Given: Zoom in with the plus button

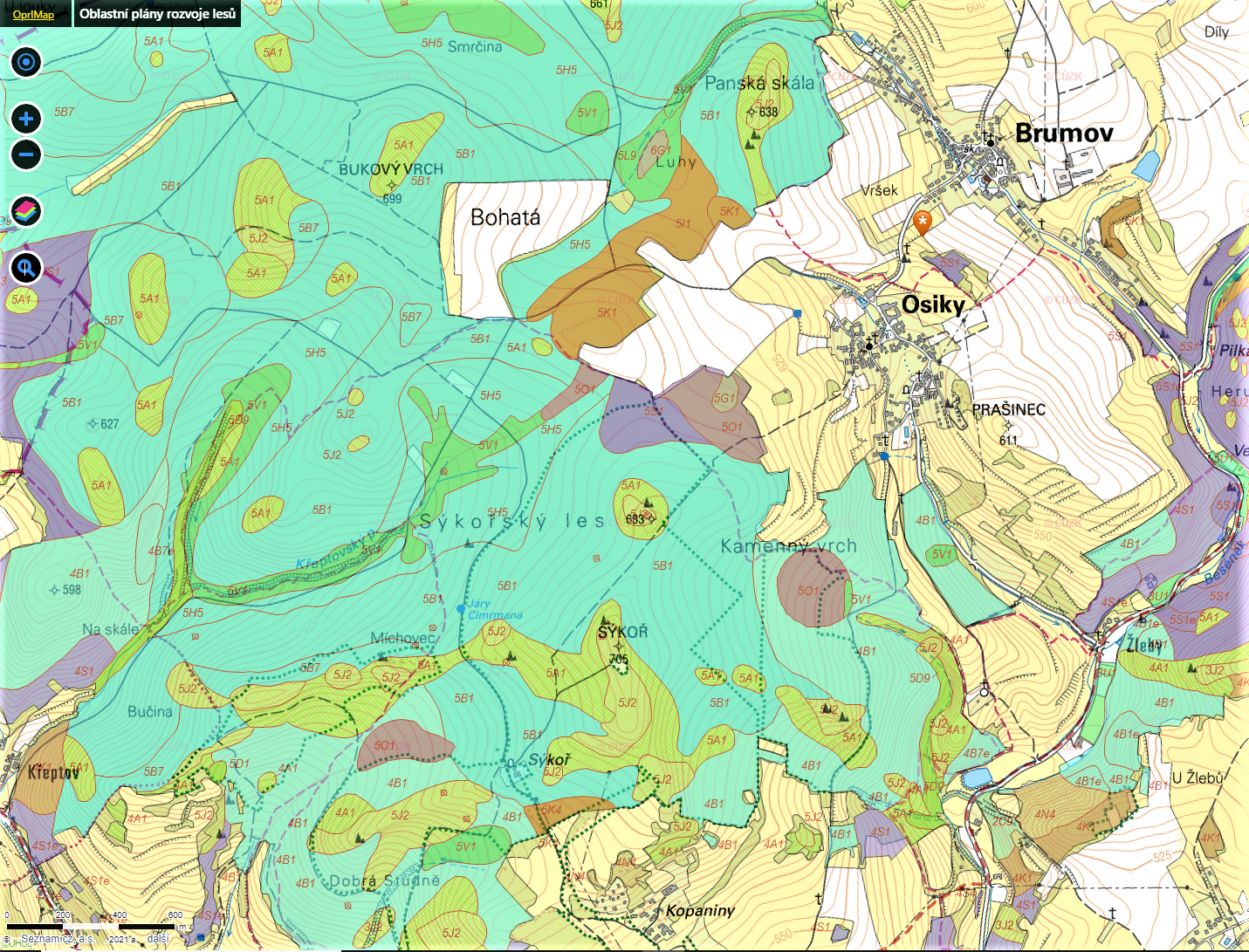Looking at the screenshot, I should [x=26, y=119].
